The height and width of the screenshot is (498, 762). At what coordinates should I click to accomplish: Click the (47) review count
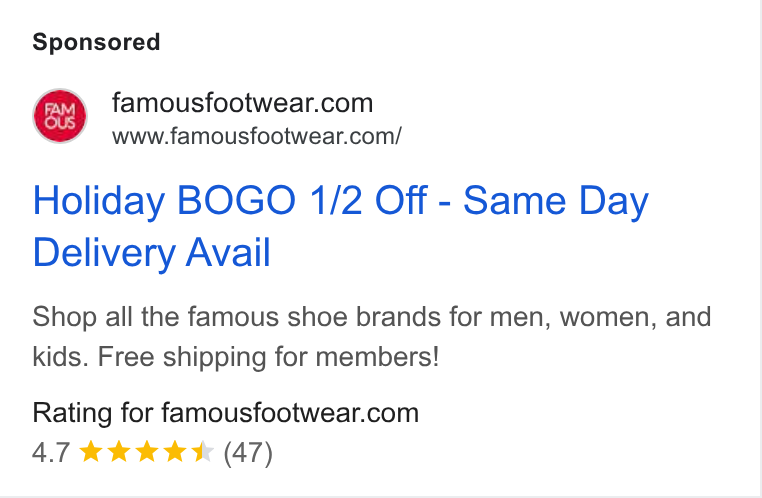tap(248, 453)
